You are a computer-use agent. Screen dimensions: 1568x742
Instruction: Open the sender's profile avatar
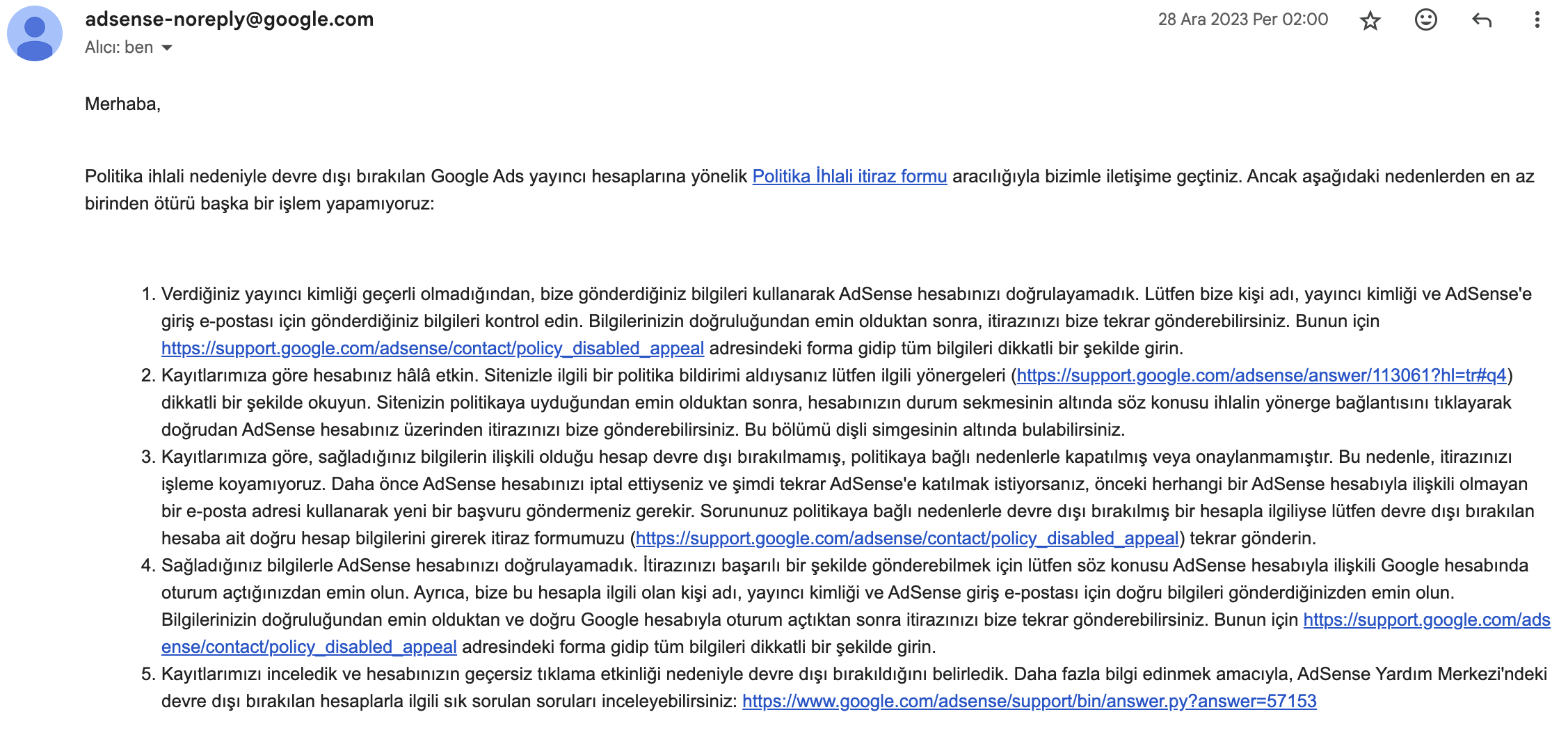(x=35, y=33)
